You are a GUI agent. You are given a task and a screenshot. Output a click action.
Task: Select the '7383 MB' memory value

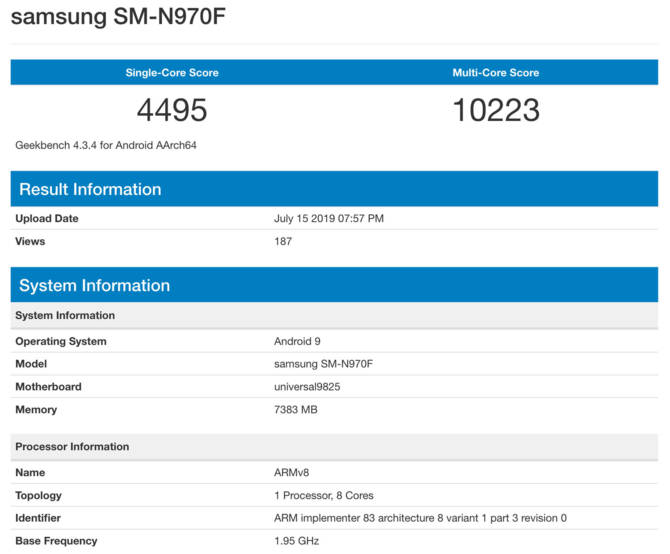296,410
